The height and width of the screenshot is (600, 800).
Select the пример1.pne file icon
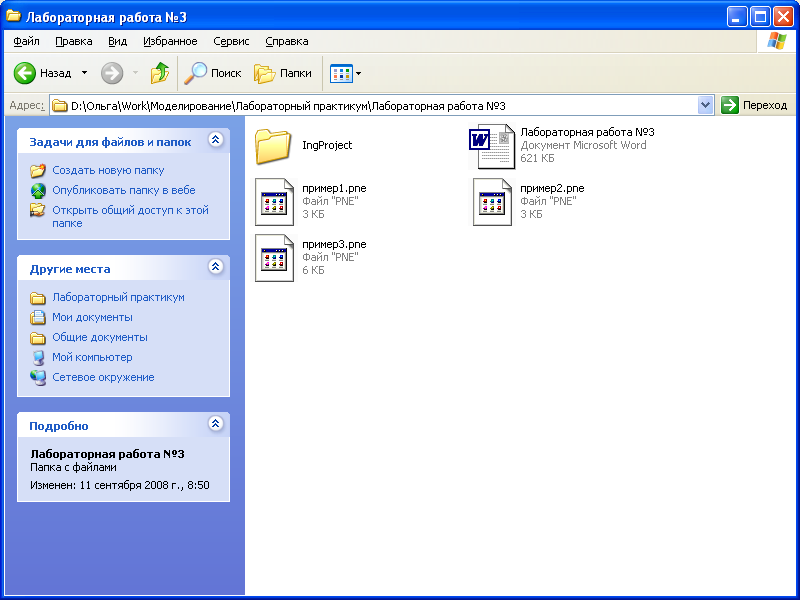(x=274, y=202)
